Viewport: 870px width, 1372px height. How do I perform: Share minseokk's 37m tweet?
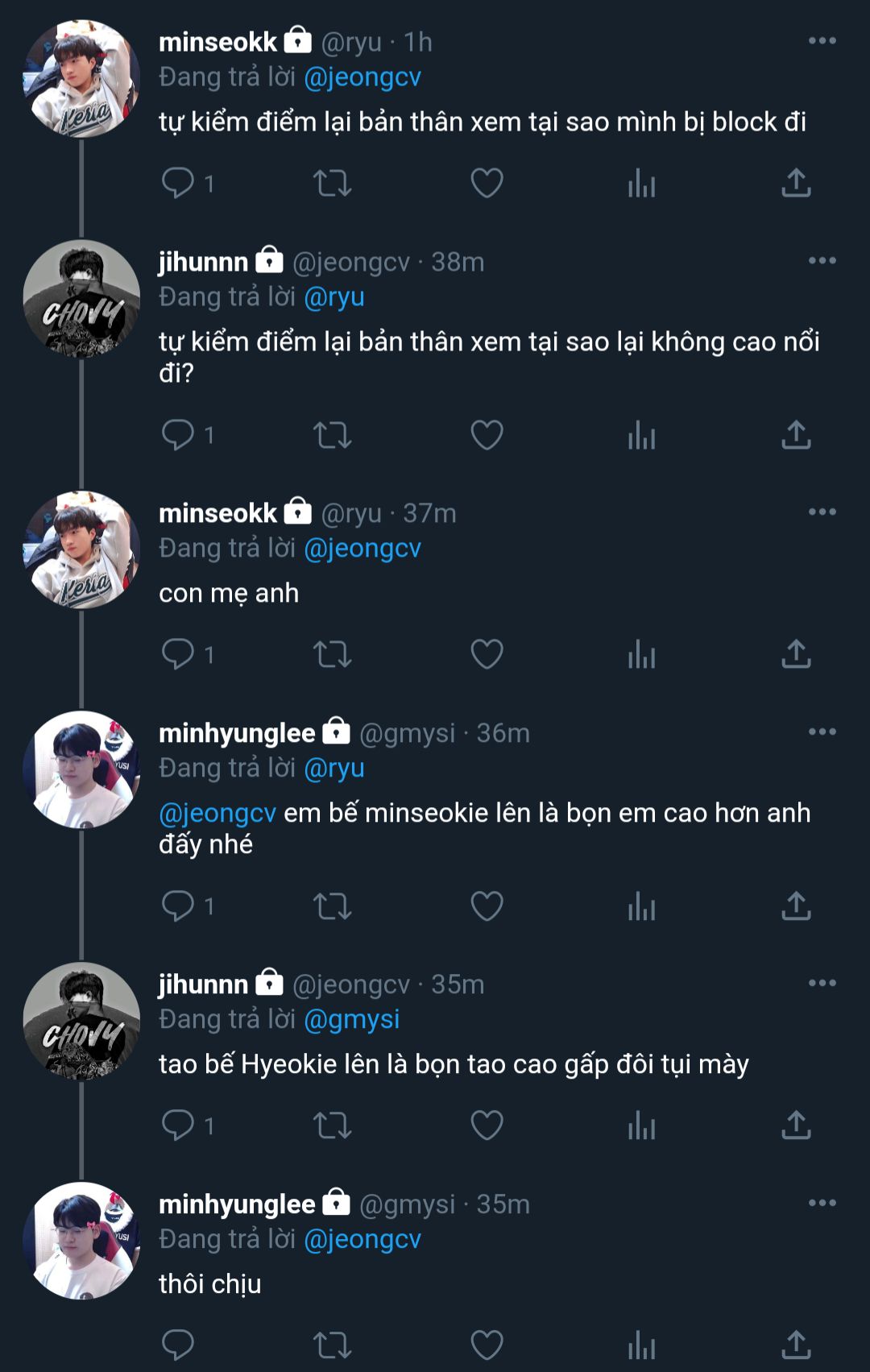796,654
